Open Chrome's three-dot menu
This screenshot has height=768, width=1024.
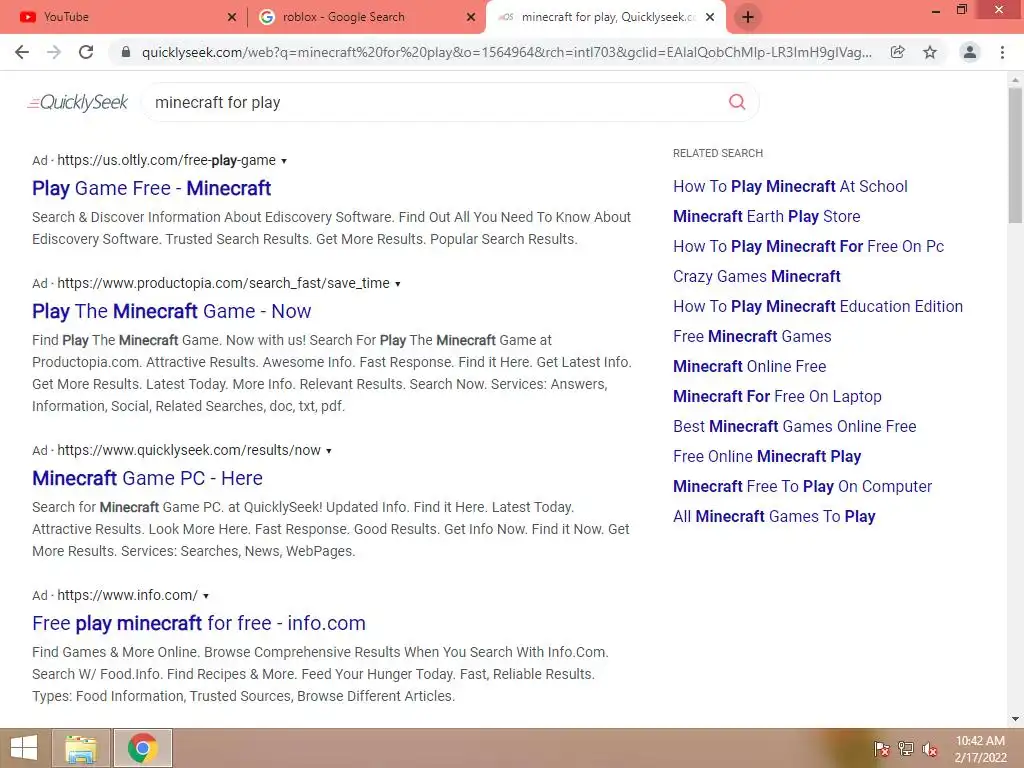pos(1002,52)
